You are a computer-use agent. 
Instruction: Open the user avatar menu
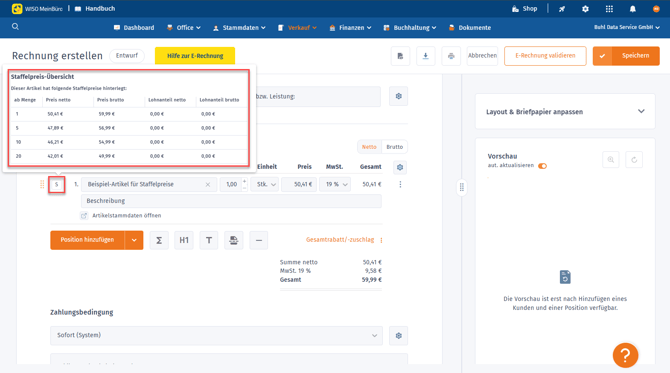[656, 9]
